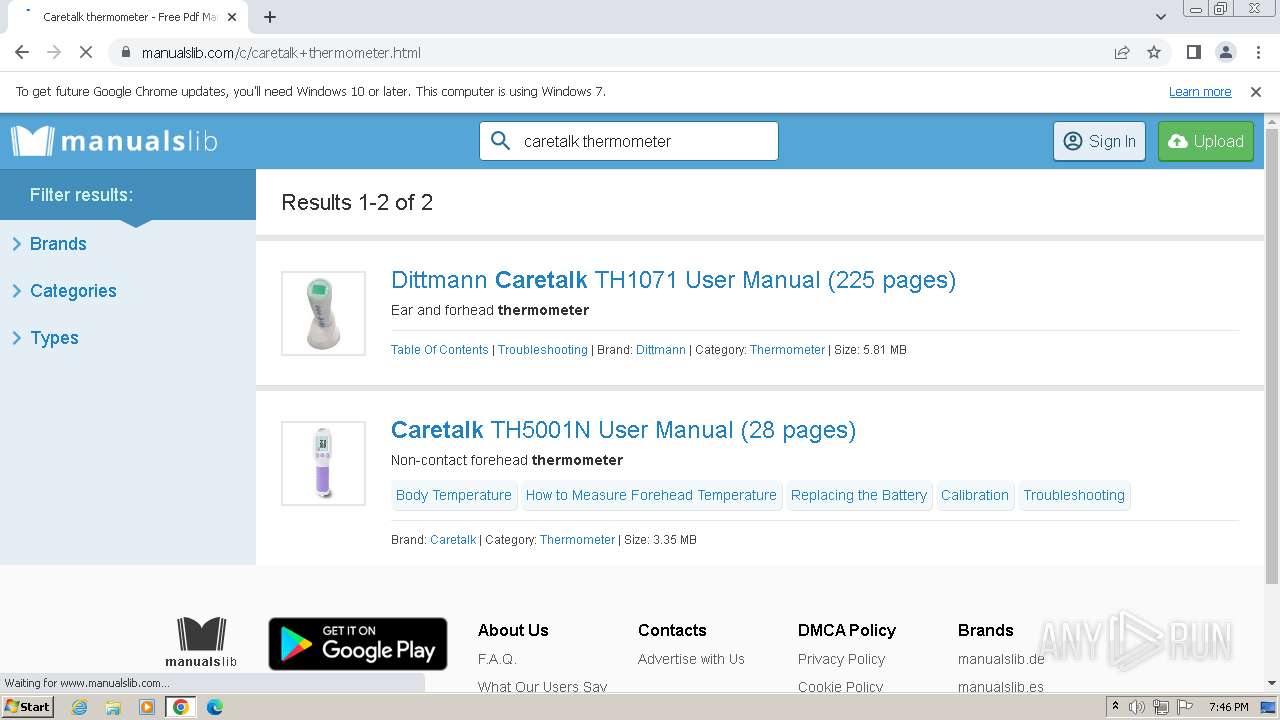Click the Sign In button
The image size is (1280, 720).
coord(1099,141)
